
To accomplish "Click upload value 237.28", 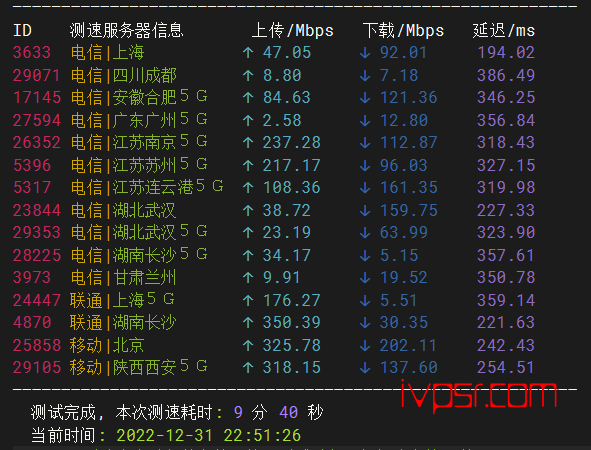I will tap(292, 142).
